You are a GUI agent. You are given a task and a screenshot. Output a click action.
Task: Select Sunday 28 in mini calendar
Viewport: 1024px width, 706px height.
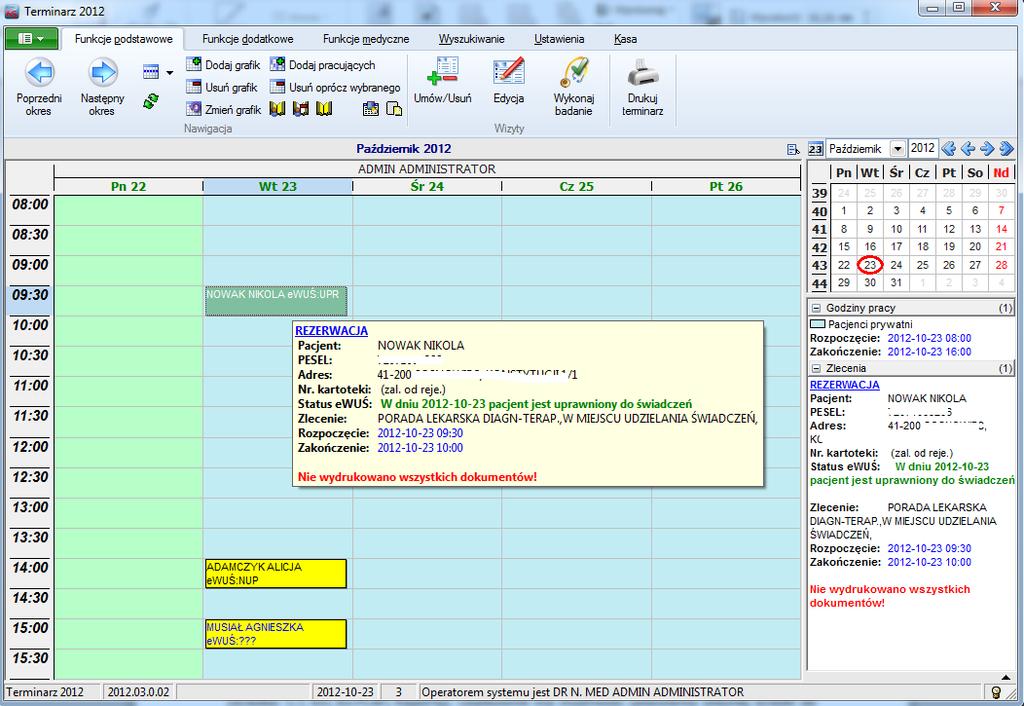[1001, 265]
